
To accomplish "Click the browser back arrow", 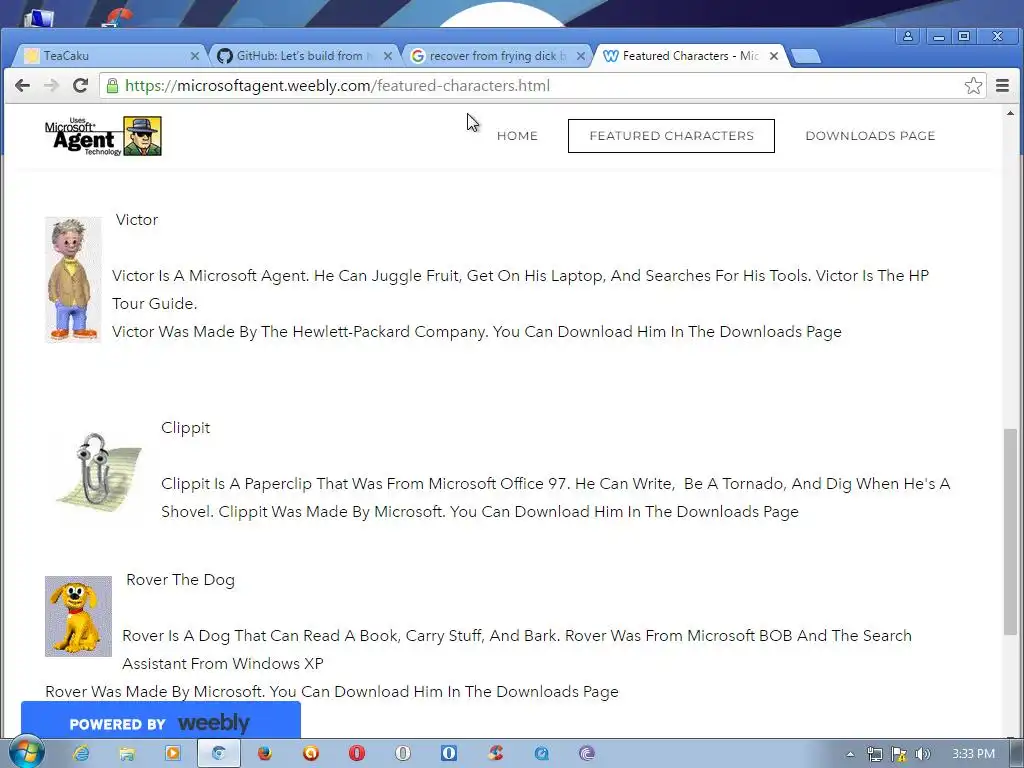I will pos(22,86).
